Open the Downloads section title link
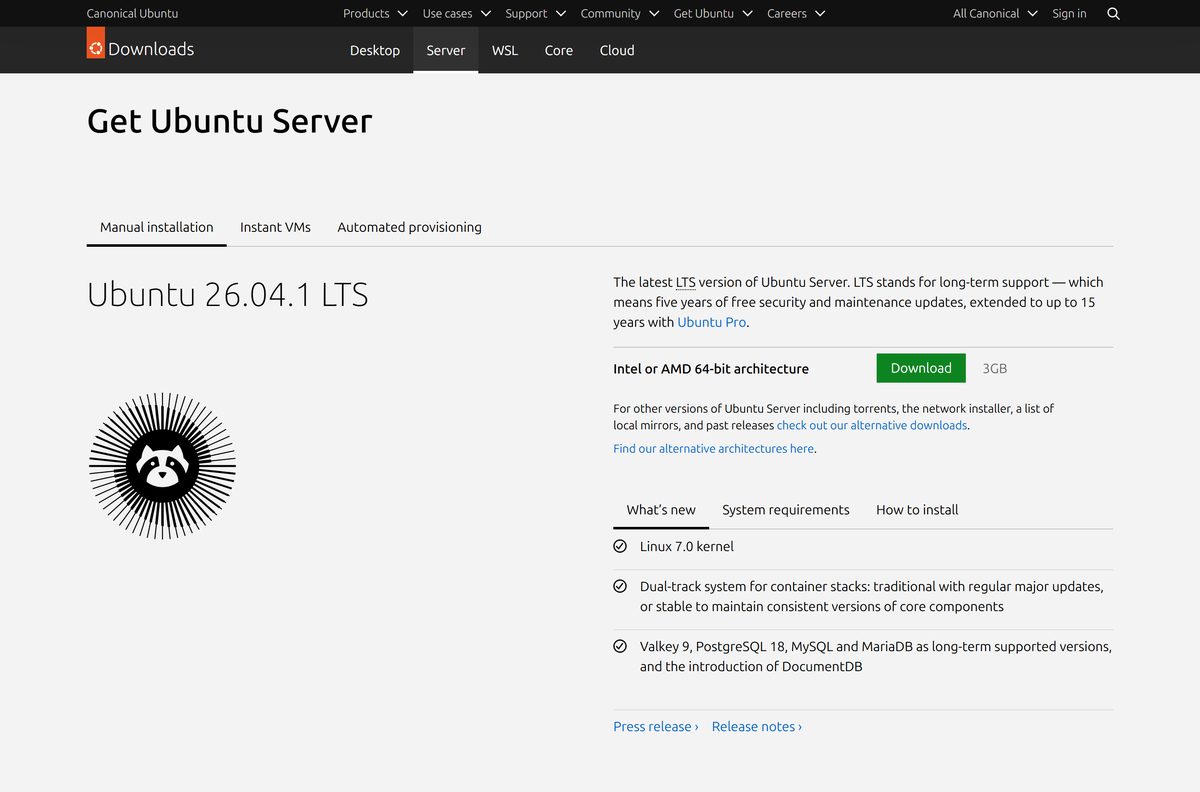This screenshot has height=792, width=1200. pos(151,49)
